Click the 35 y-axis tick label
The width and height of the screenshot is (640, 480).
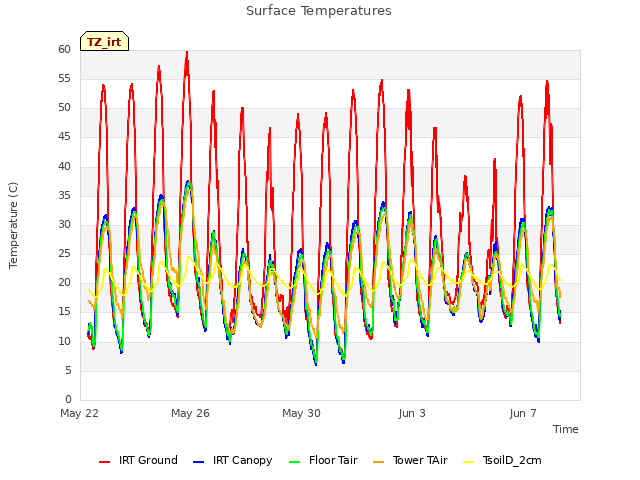(64, 195)
